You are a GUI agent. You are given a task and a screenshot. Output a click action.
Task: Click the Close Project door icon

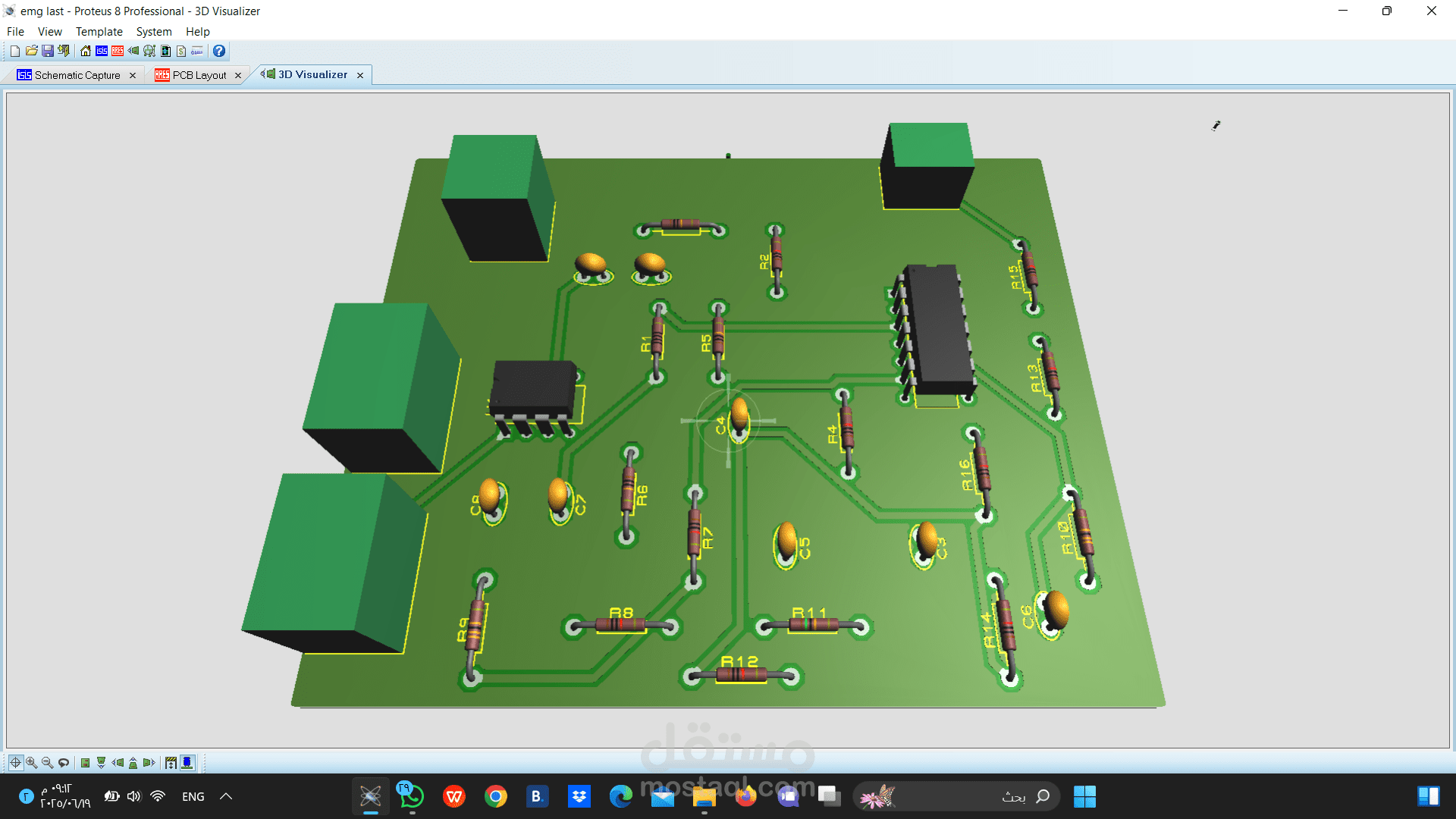(x=64, y=51)
